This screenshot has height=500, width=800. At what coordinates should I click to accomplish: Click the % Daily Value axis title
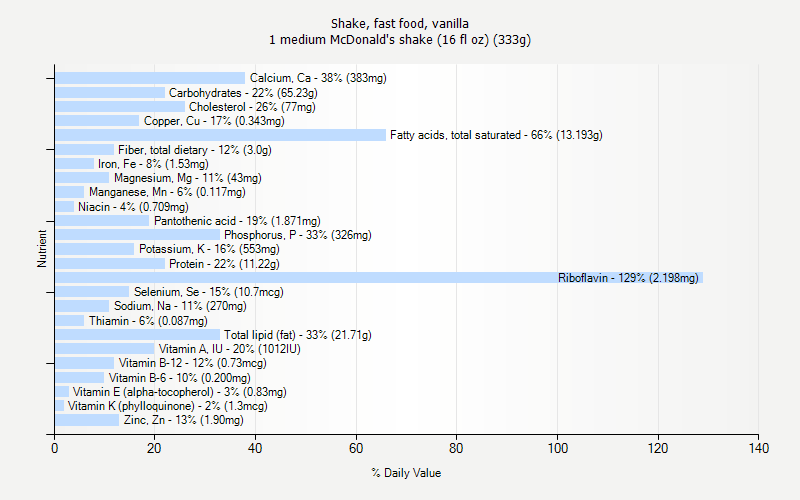(406, 473)
